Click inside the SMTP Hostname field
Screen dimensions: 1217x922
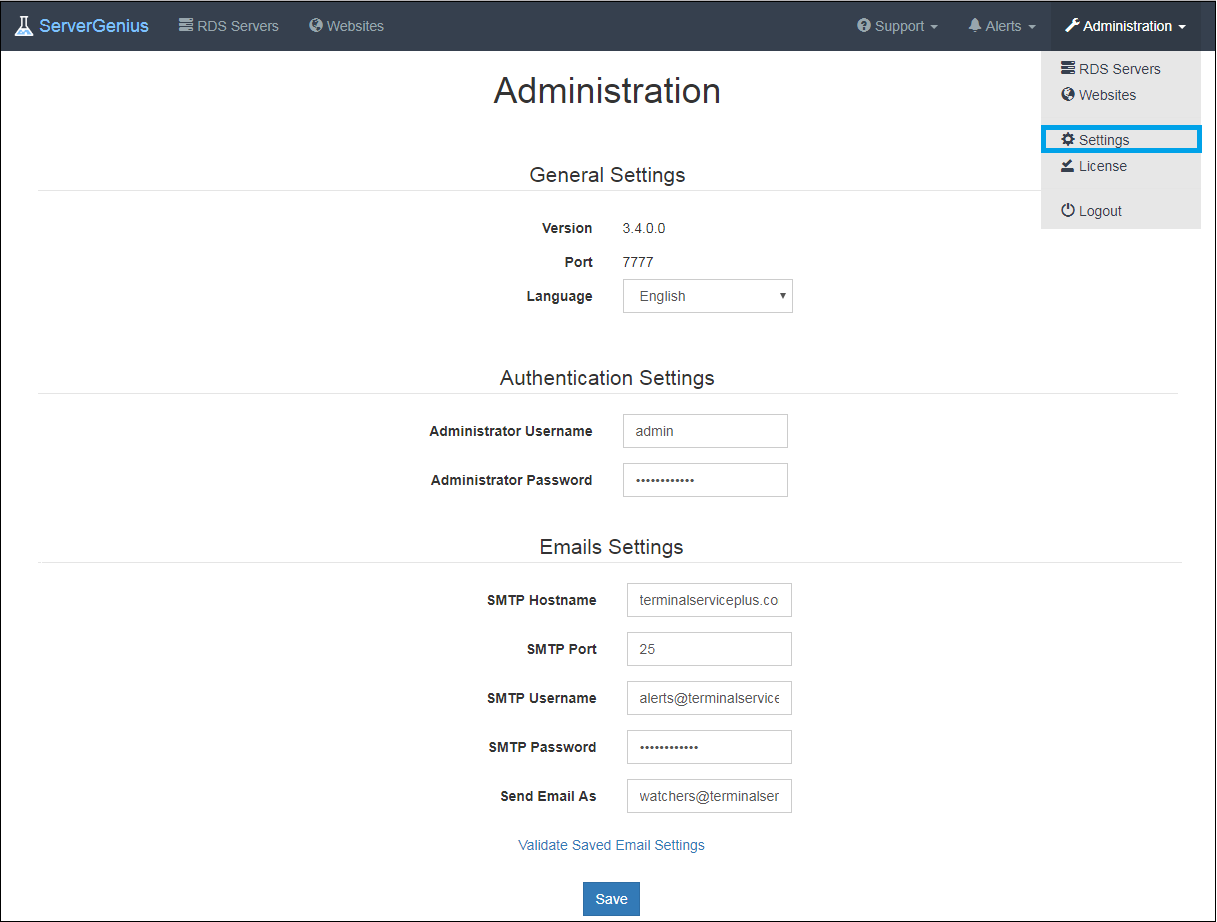(708, 599)
